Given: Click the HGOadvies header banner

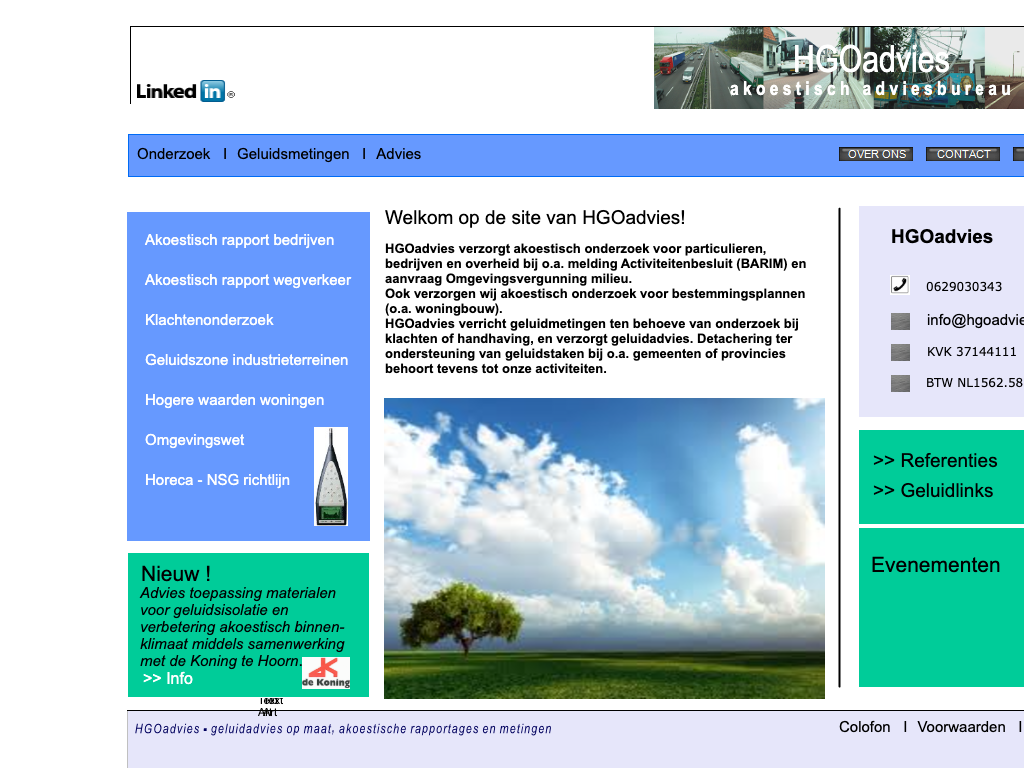Looking at the screenshot, I should (x=838, y=68).
